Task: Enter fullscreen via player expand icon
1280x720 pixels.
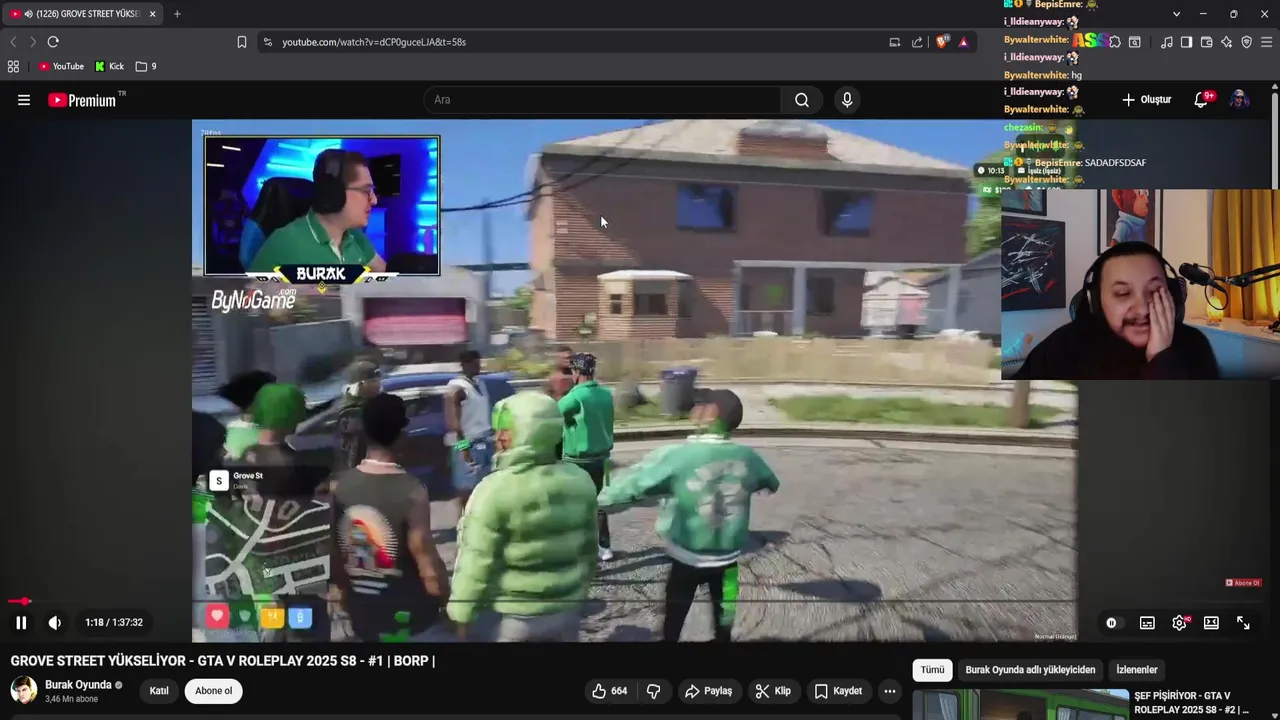Action: [1243, 622]
